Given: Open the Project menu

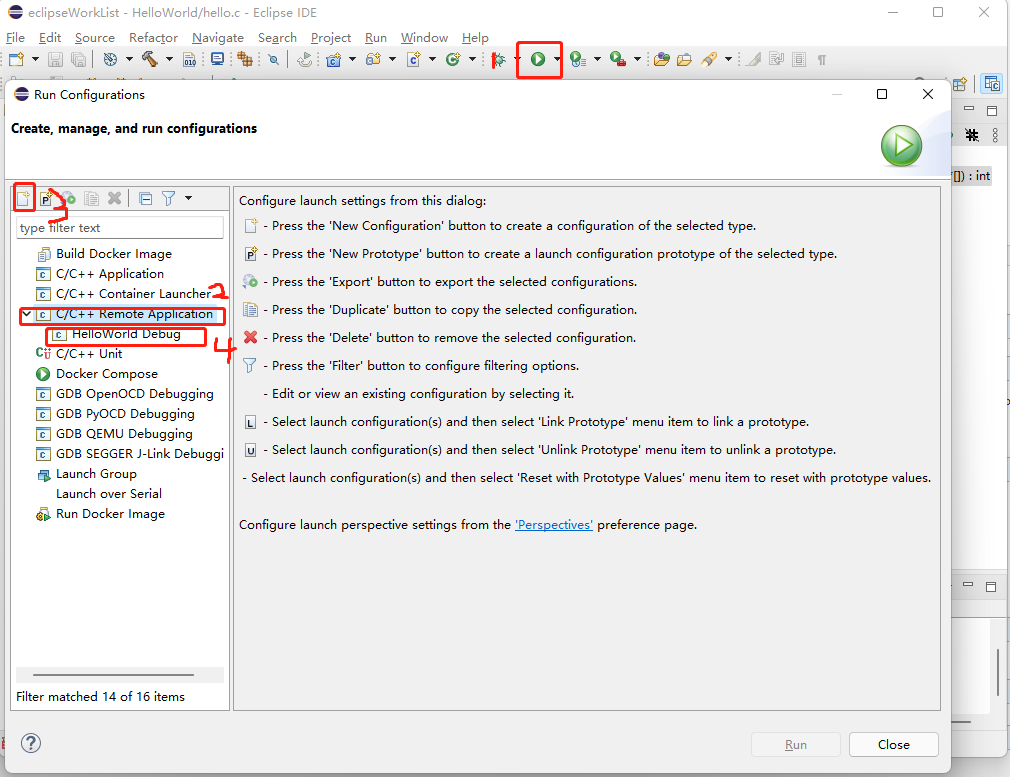Looking at the screenshot, I should click(x=330, y=37).
